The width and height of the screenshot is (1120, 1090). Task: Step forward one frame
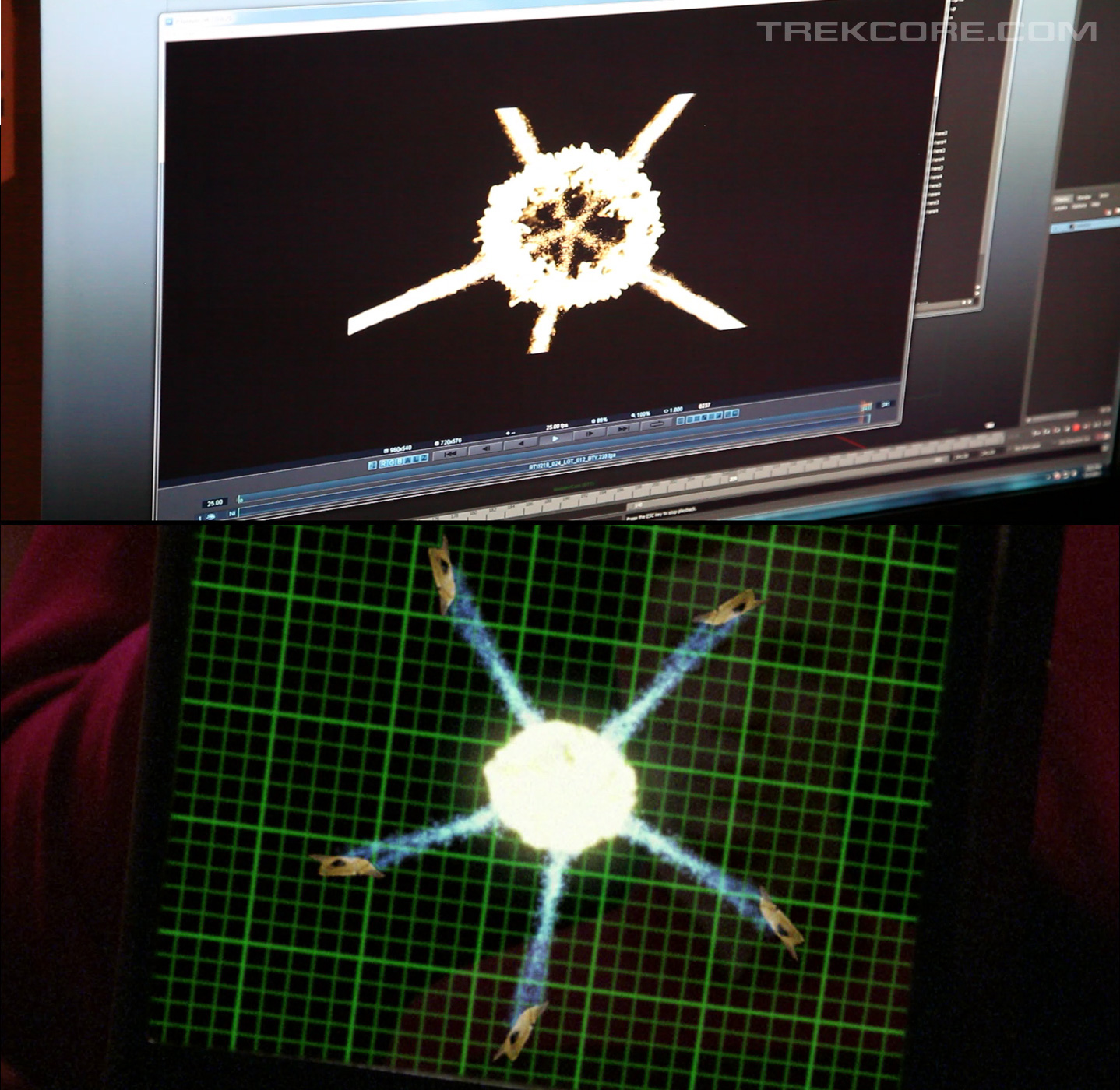[590, 433]
